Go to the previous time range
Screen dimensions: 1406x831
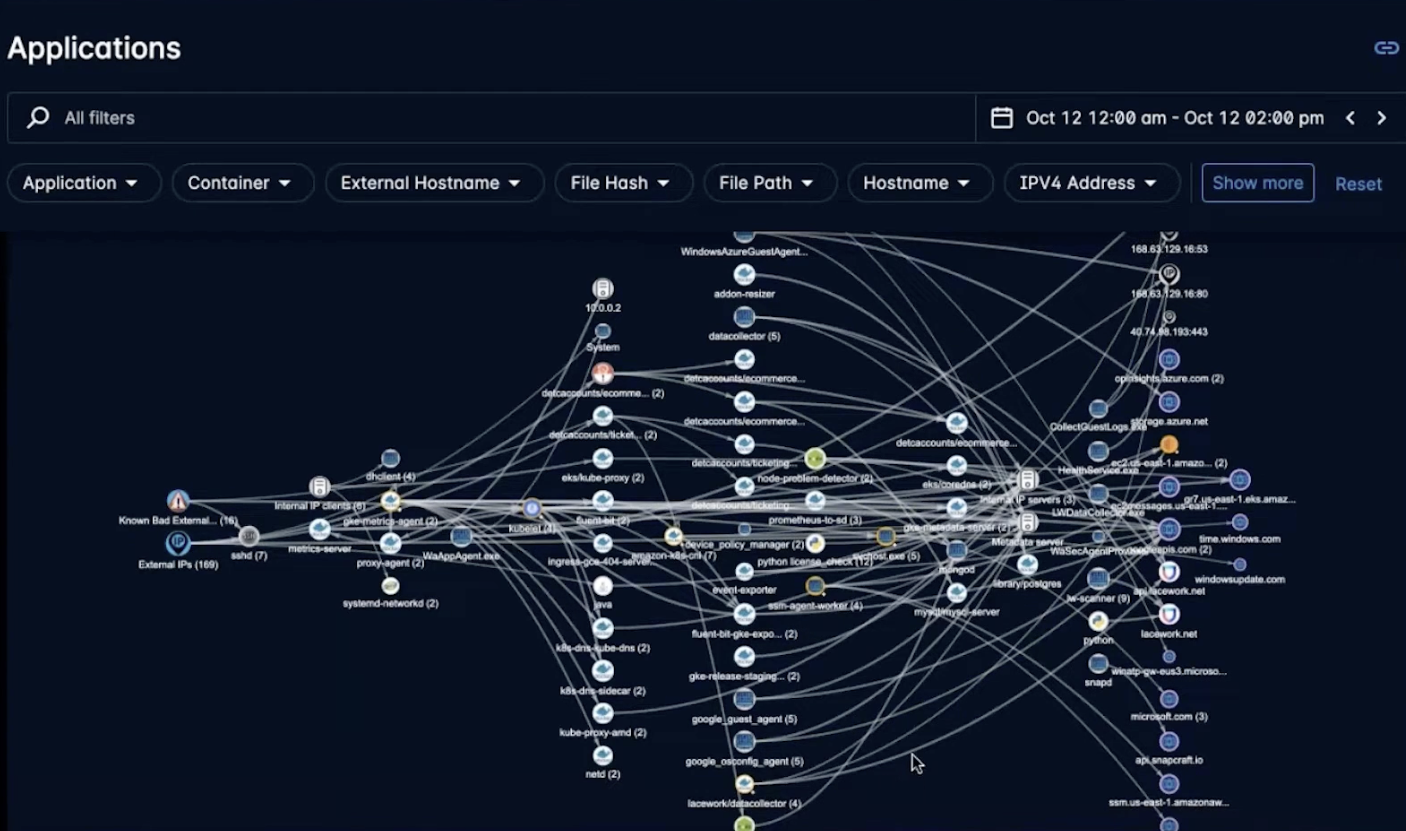tap(1350, 118)
